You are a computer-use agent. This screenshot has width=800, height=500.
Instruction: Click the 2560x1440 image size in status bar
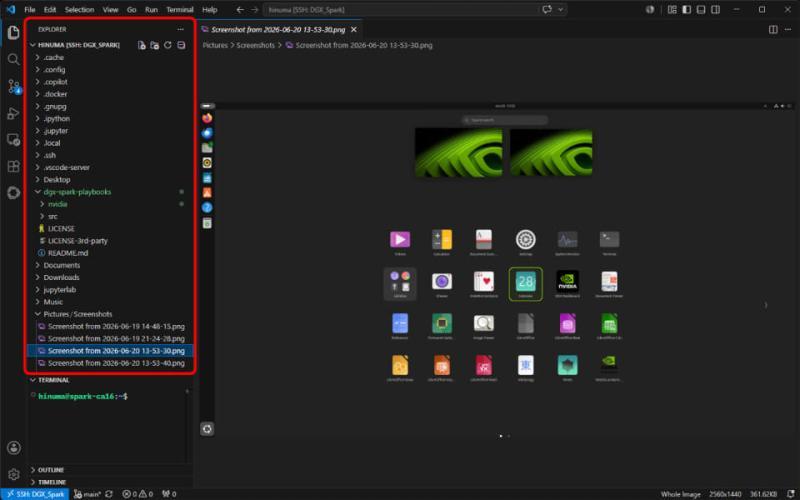pyautogui.click(x=724, y=494)
